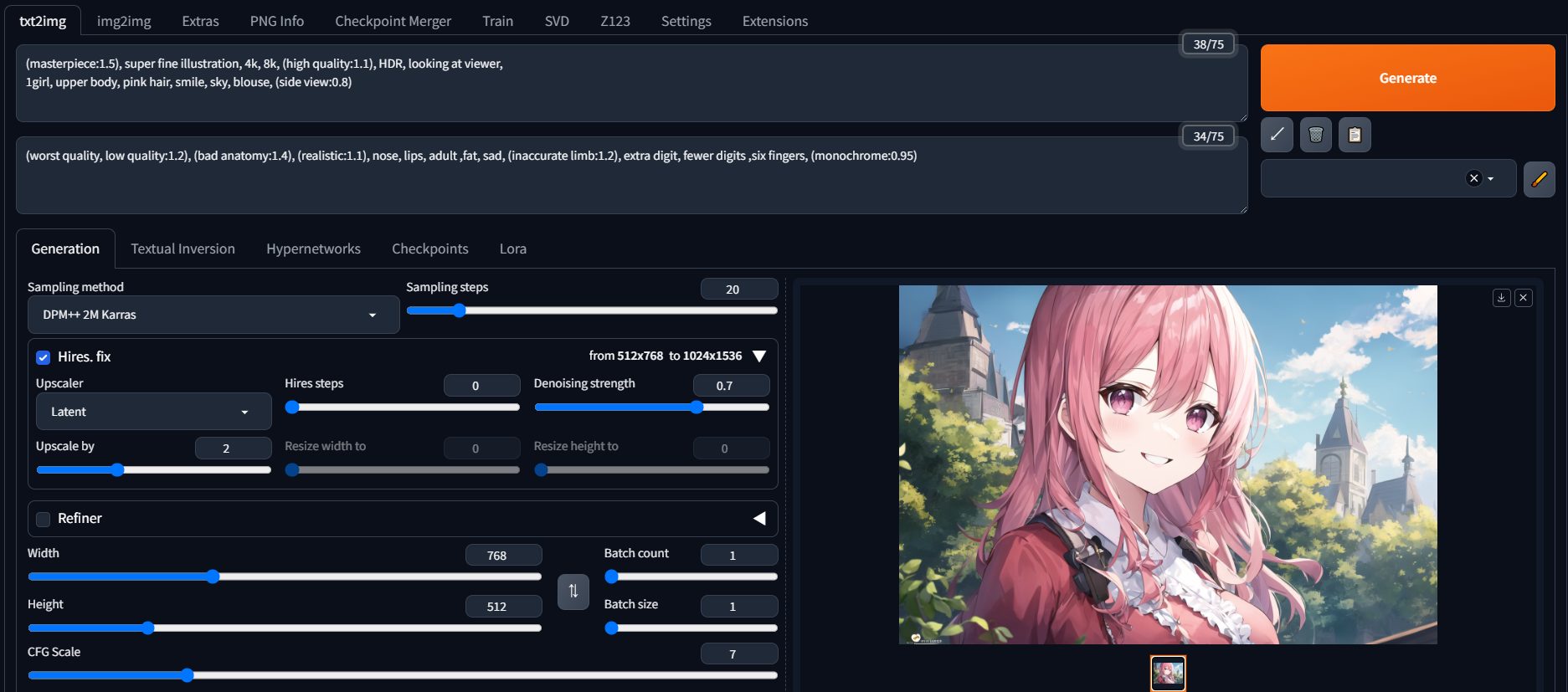Clear the prompt with trash icon
Screen dimensions: 1568x692
tap(1315, 135)
